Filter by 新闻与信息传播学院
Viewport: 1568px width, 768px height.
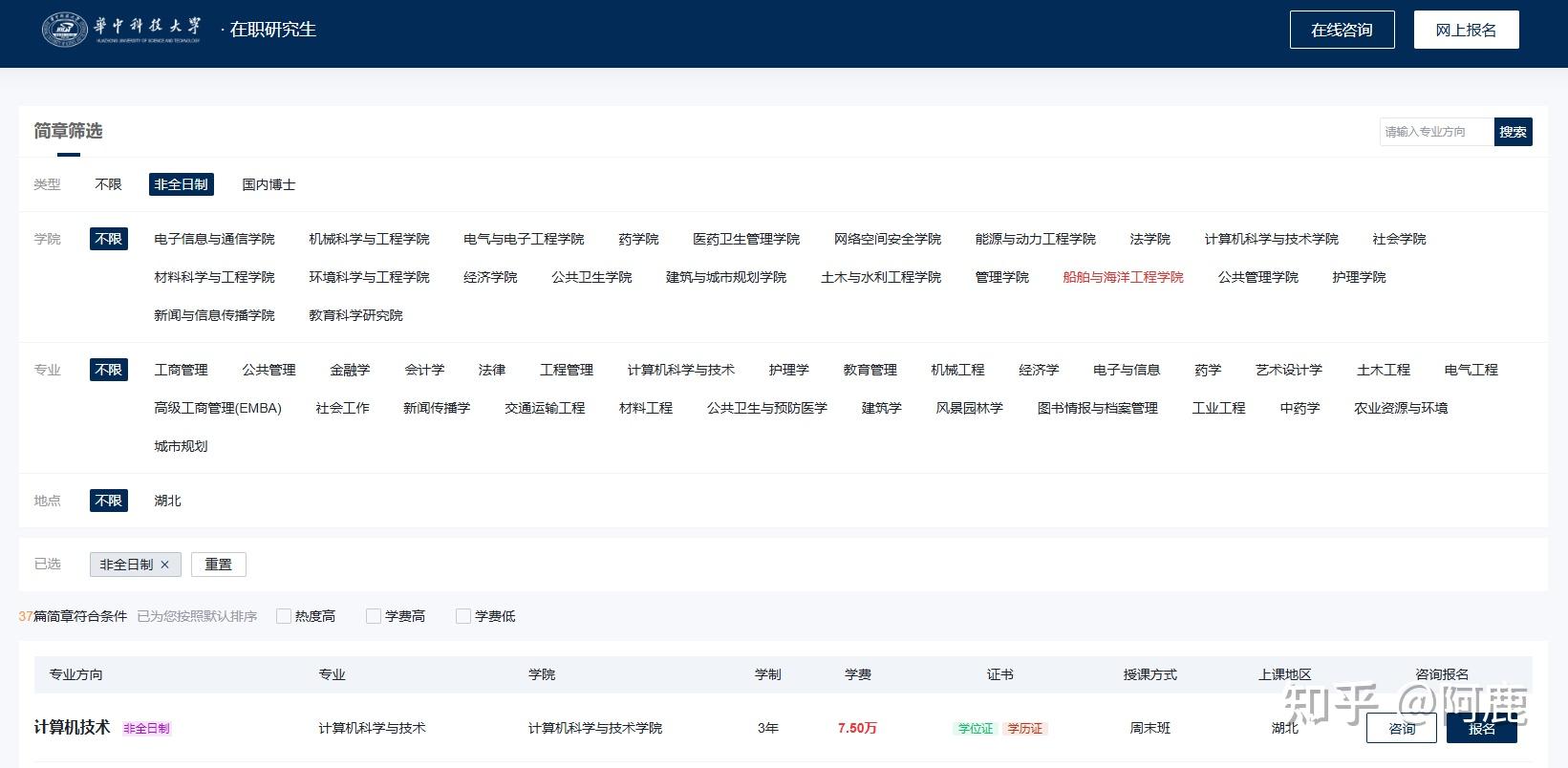(x=214, y=315)
